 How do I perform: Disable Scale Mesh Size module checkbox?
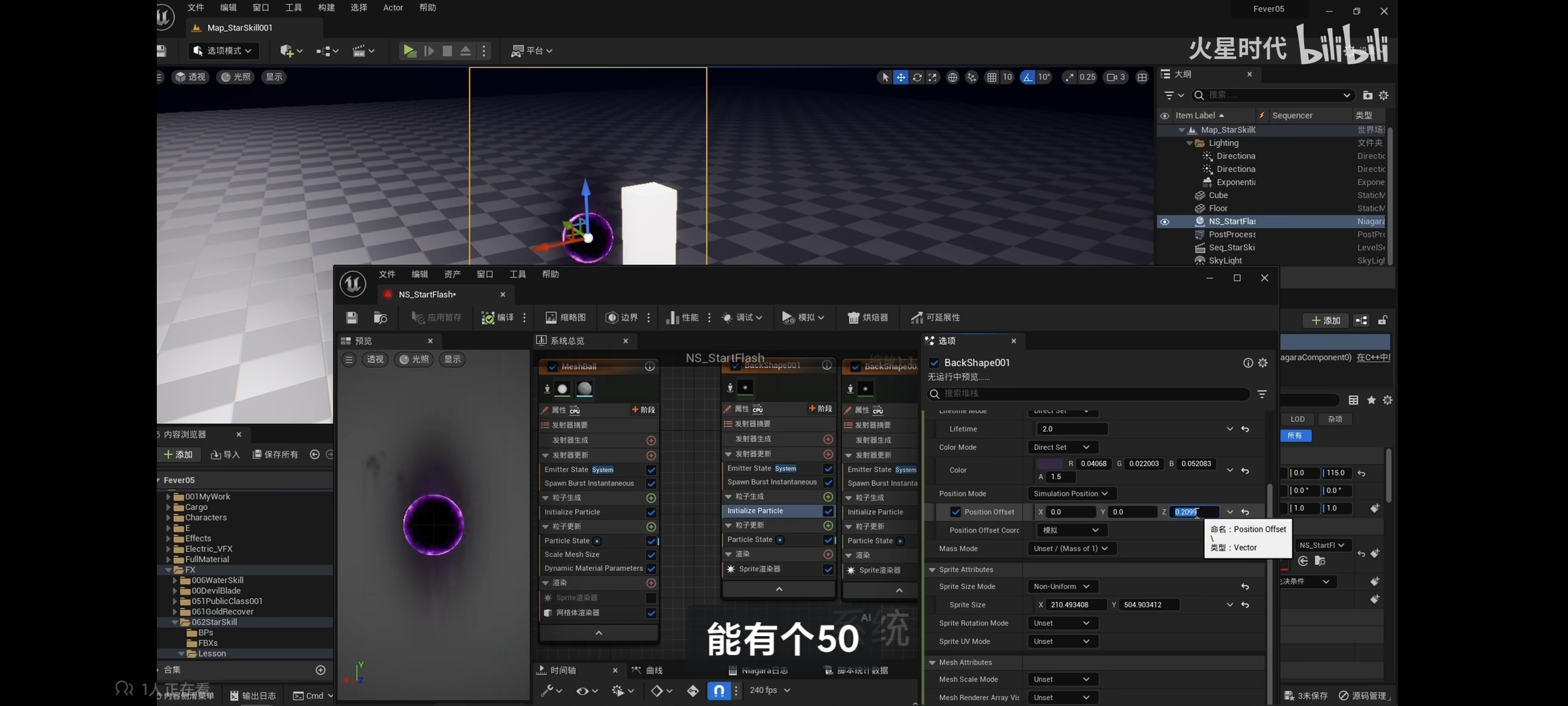(x=651, y=555)
